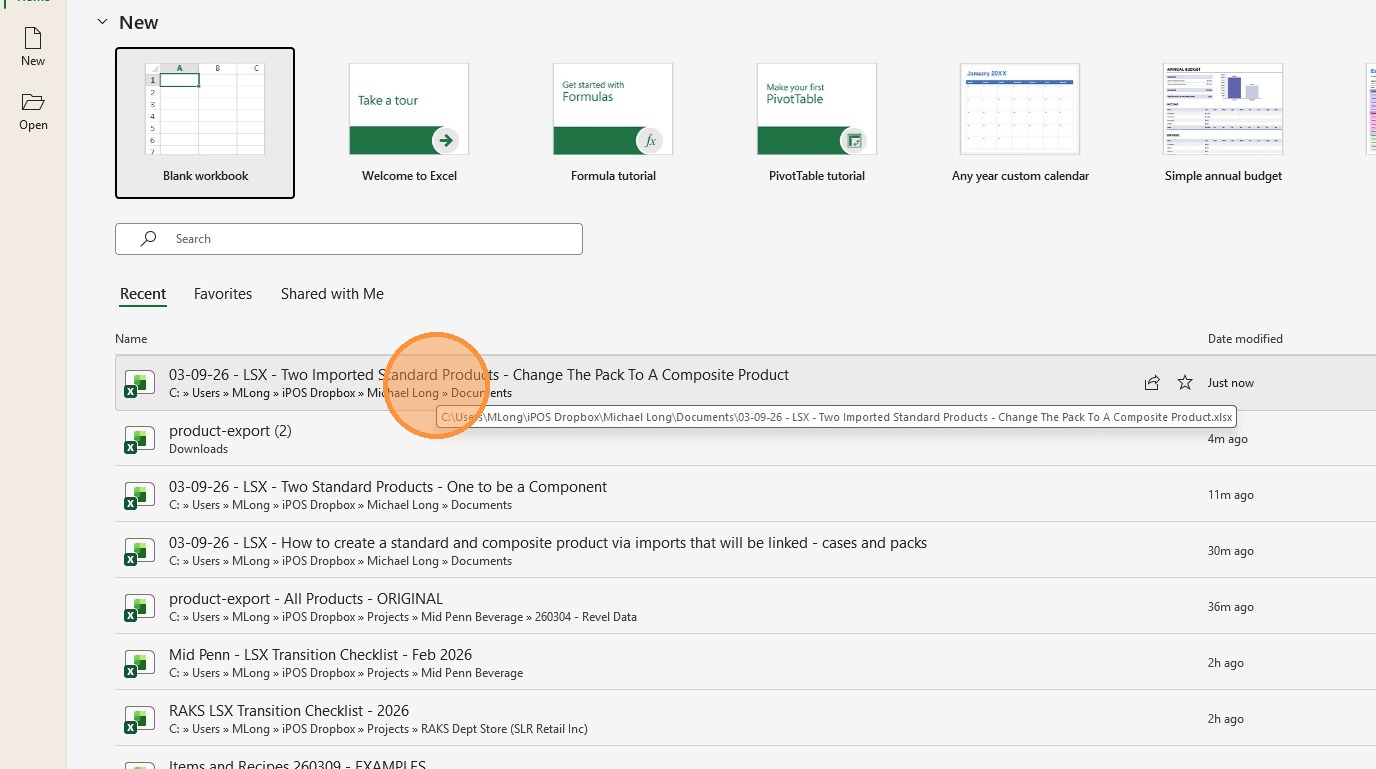
Task: Click the path ending in "RAKS Dept Store (SLR Retail Inc)"
Action: pos(378,729)
